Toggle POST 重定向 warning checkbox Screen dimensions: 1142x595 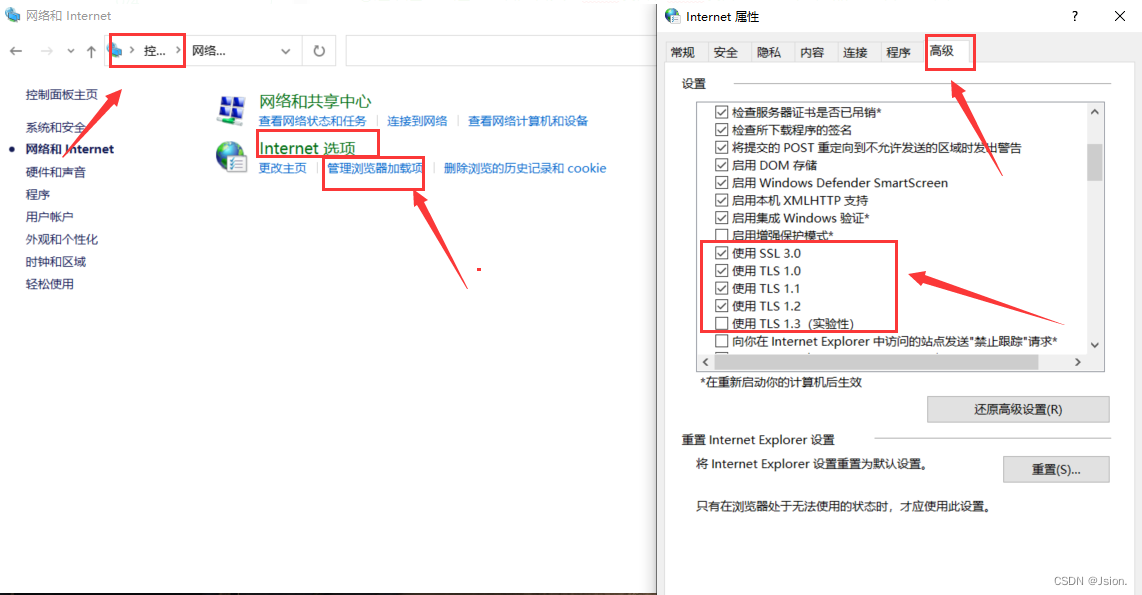[x=722, y=147]
